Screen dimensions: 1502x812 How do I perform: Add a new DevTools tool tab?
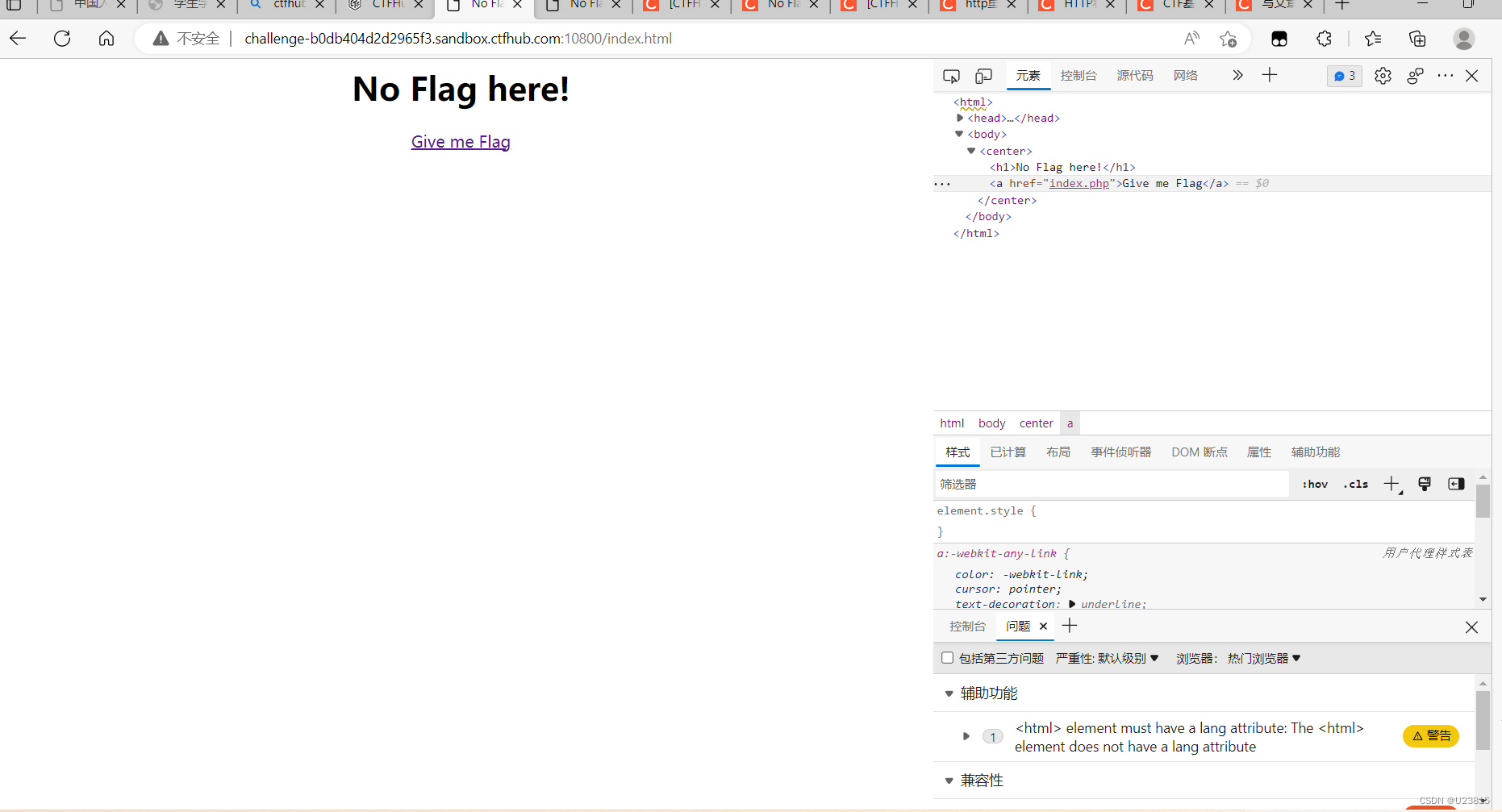pos(1270,75)
